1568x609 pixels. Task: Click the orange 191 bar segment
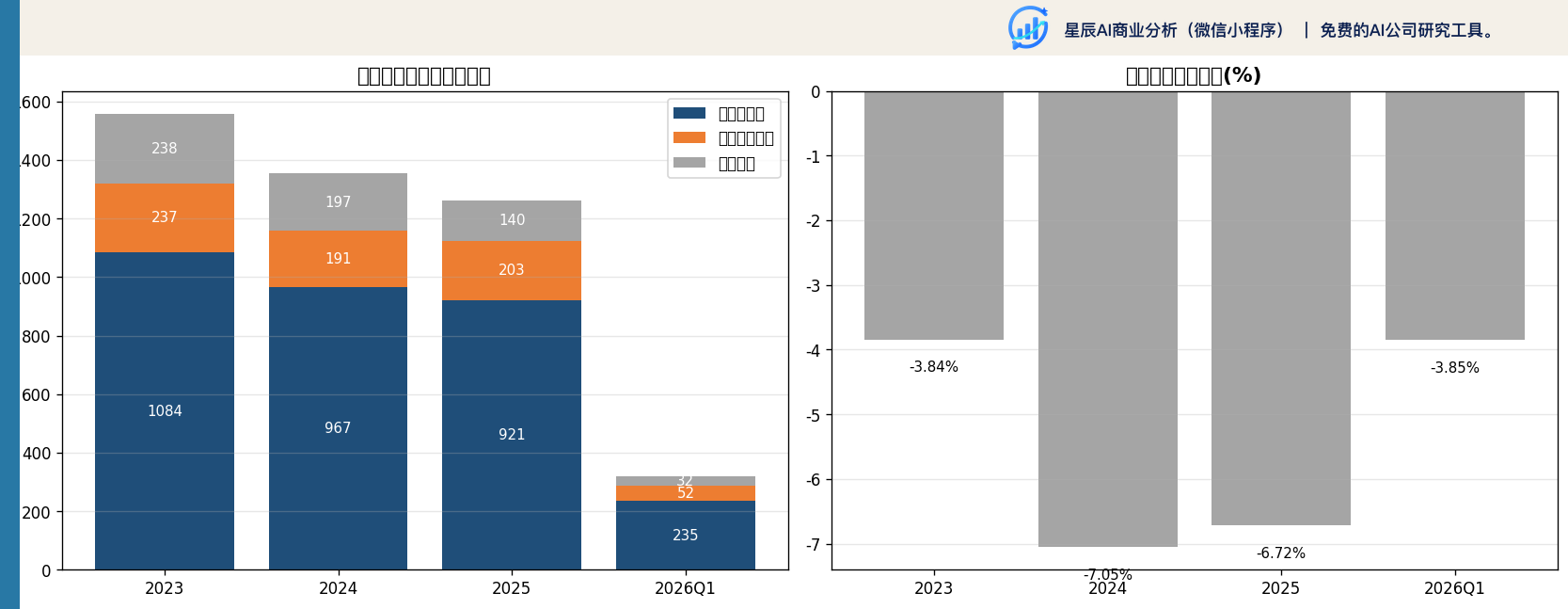coord(338,259)
